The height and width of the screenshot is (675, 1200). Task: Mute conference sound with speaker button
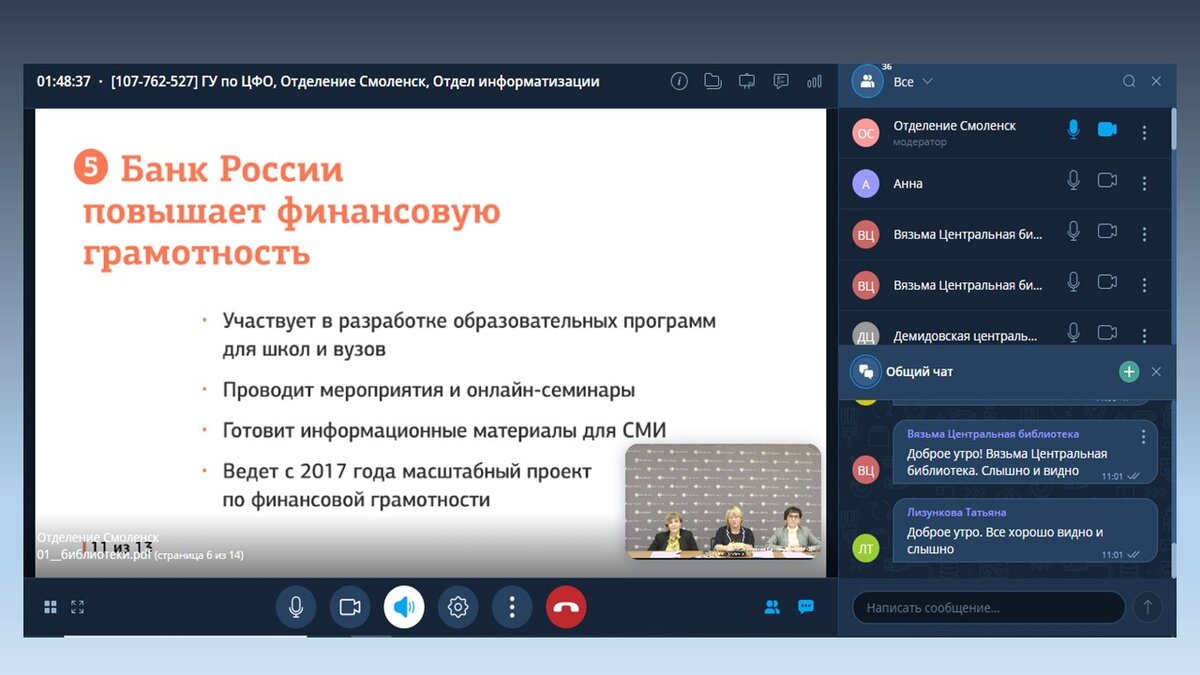[404, 607]
